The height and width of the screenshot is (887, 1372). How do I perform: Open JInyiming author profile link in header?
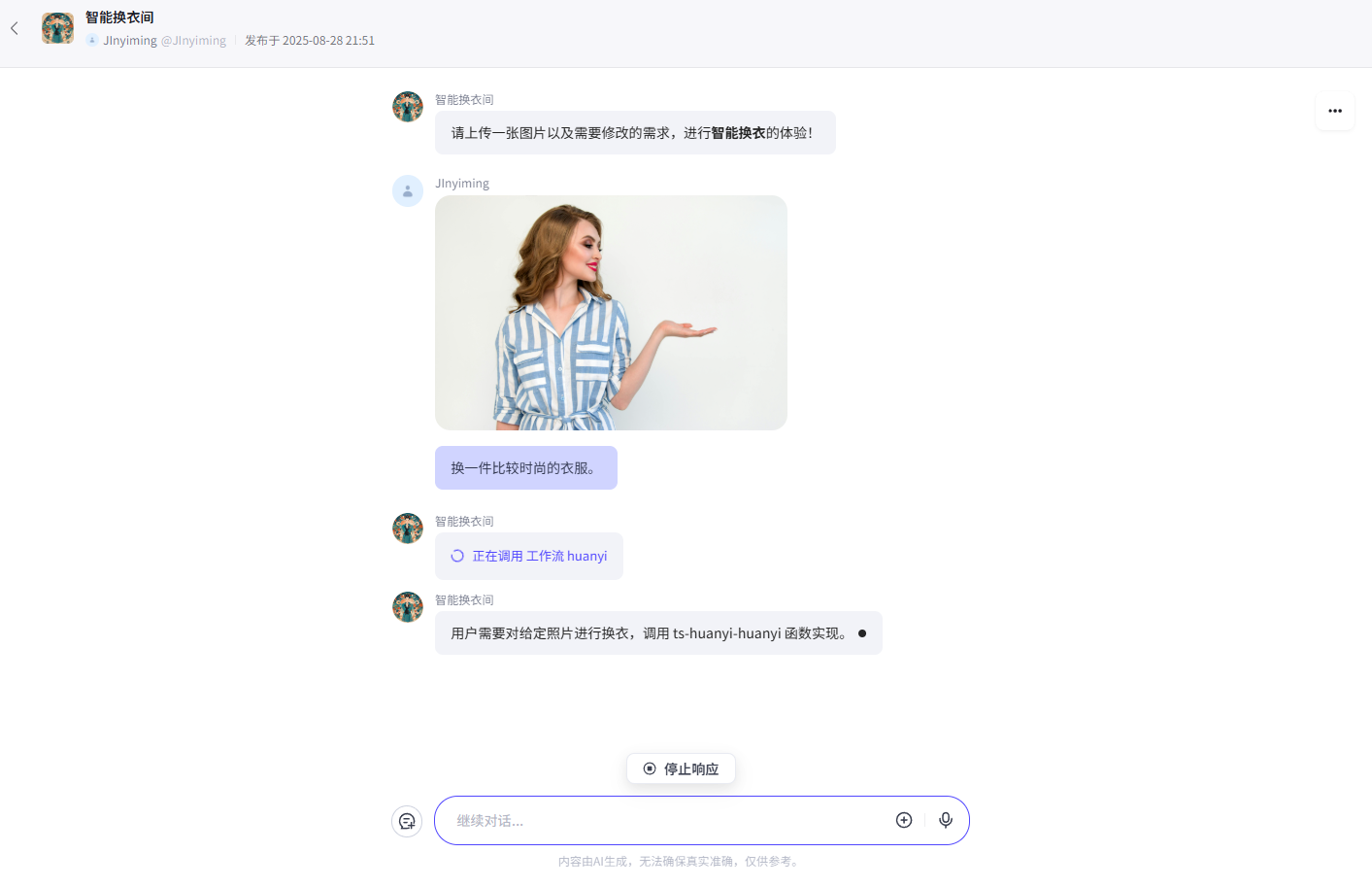(165, 40)
